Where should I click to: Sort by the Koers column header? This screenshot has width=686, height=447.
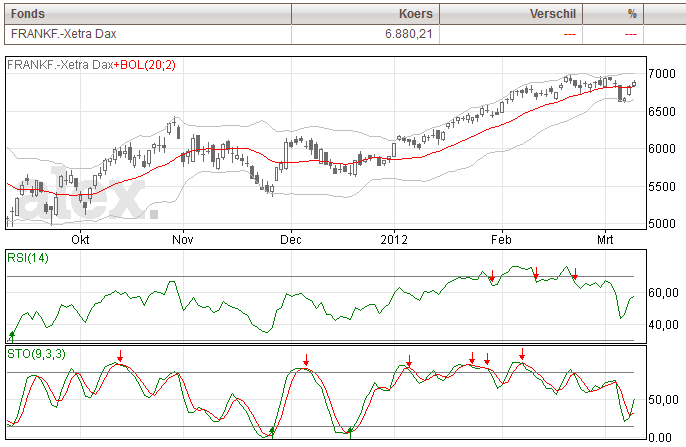365,14
